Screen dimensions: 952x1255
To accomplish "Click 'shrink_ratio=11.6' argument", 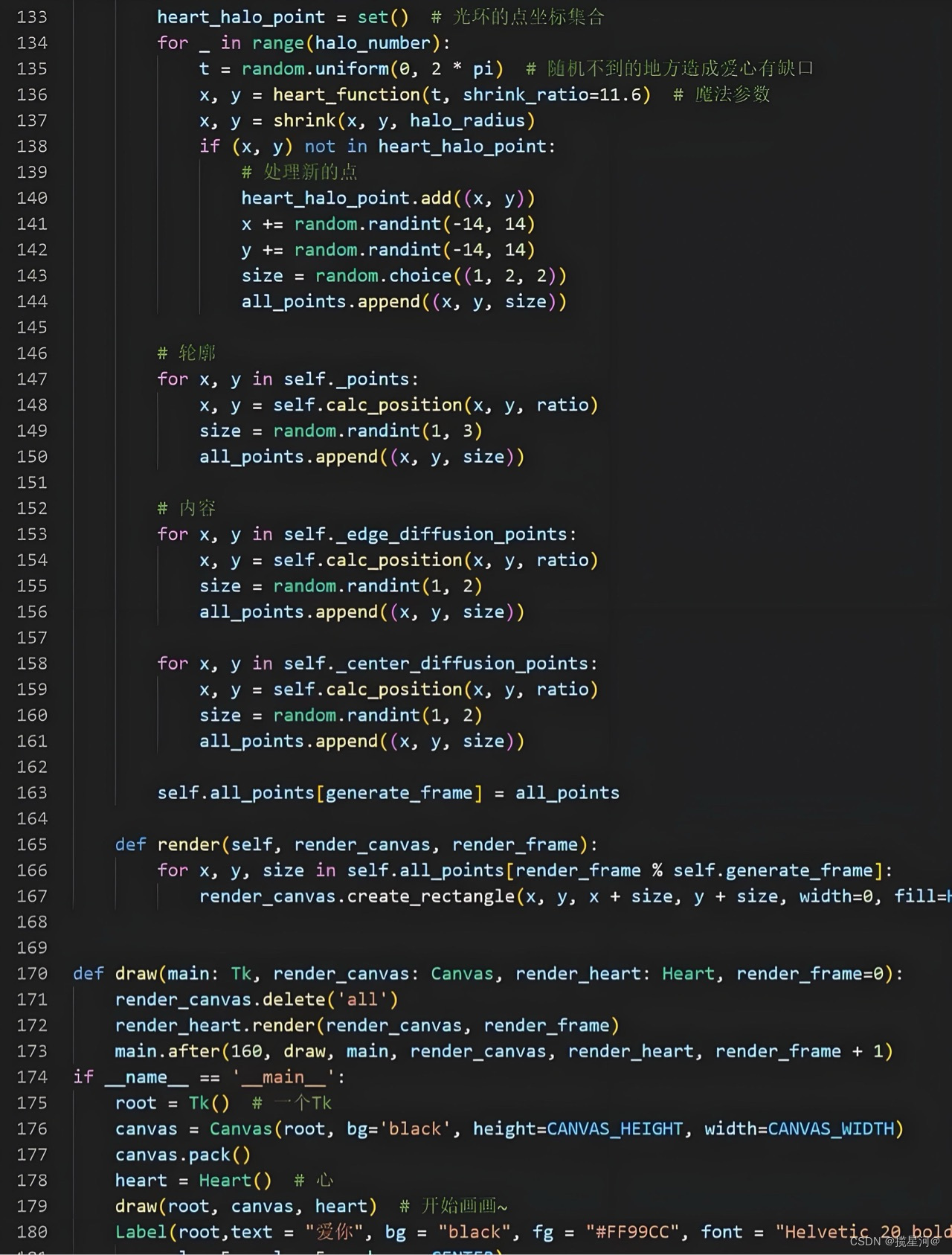I will coord(552,94).
